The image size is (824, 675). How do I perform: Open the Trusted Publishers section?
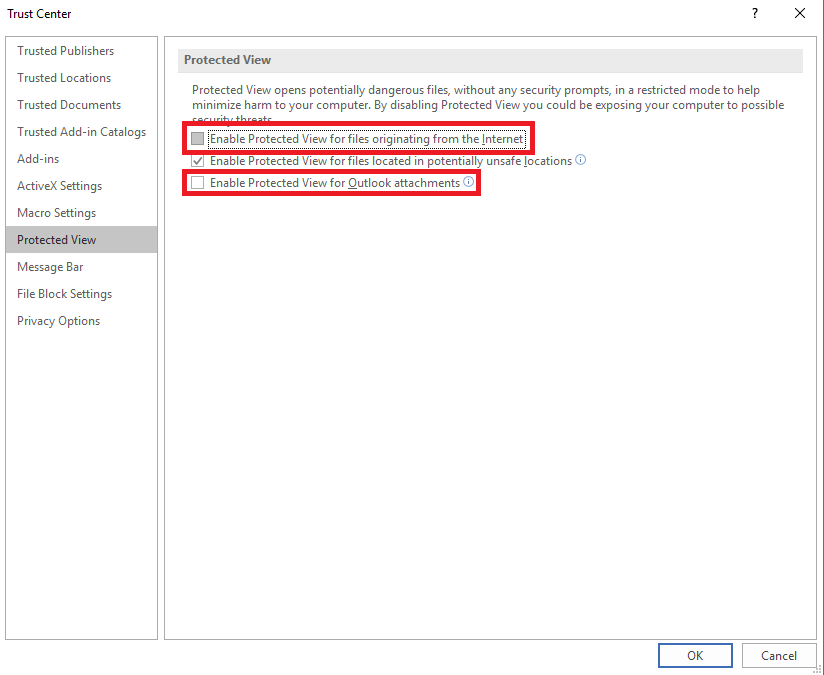click(x=66, y=51)
